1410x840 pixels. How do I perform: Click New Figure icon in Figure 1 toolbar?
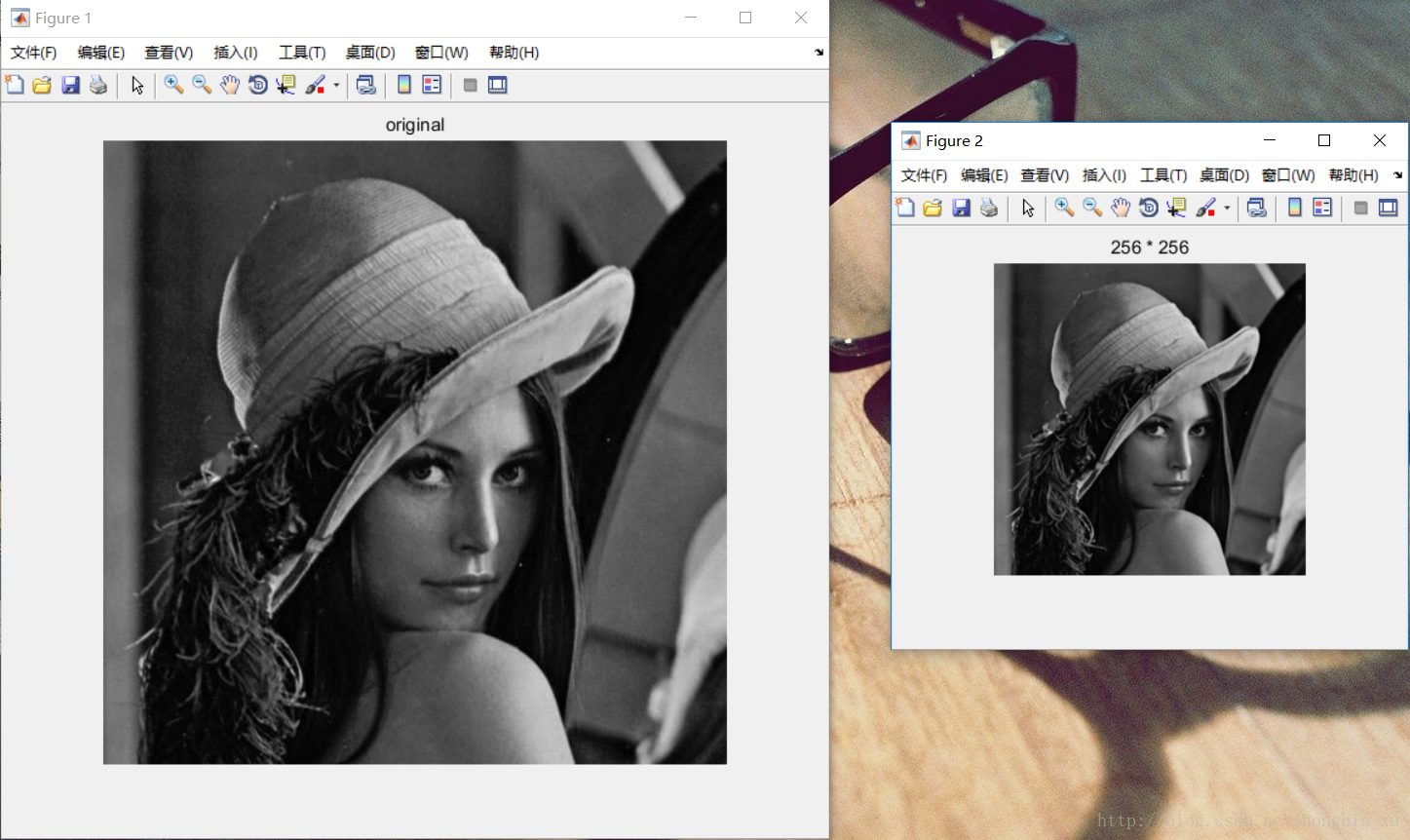click(15, 86)
